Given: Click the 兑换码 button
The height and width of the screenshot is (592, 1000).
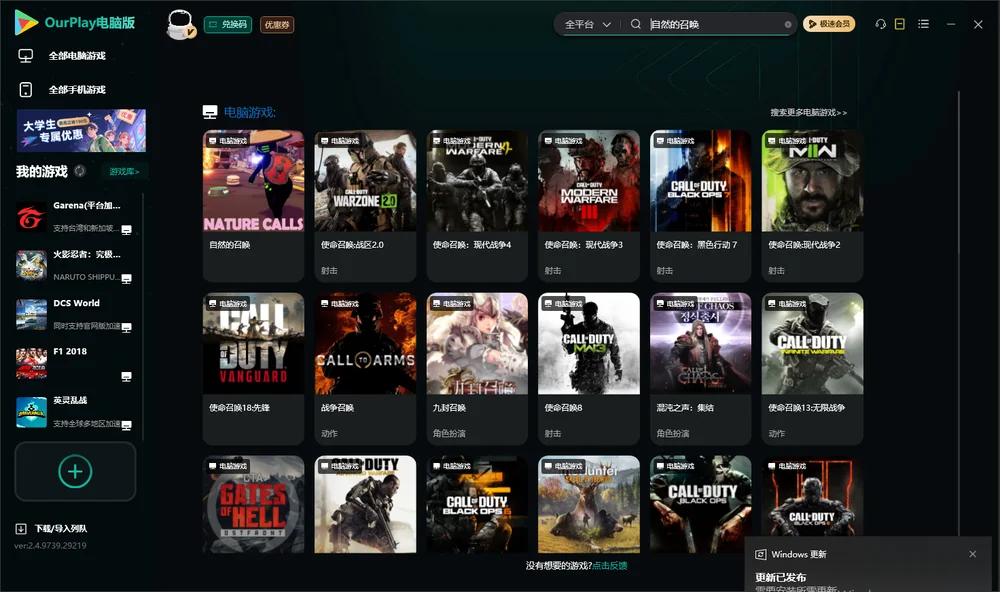Looking at the screenshot, I should coord(228,24).
